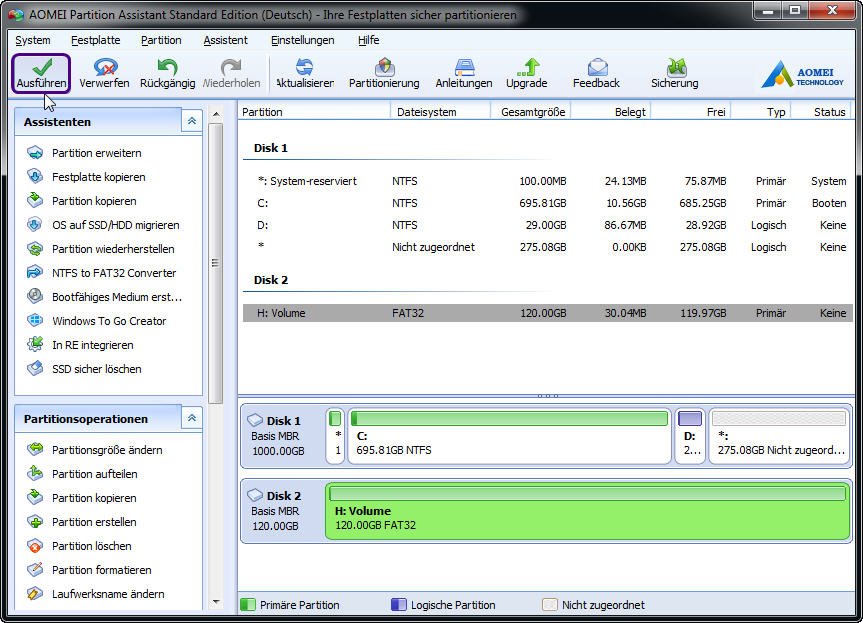Select the H: Volume row in the list
This screenshot has height=623, width=863.
point(548,313)
